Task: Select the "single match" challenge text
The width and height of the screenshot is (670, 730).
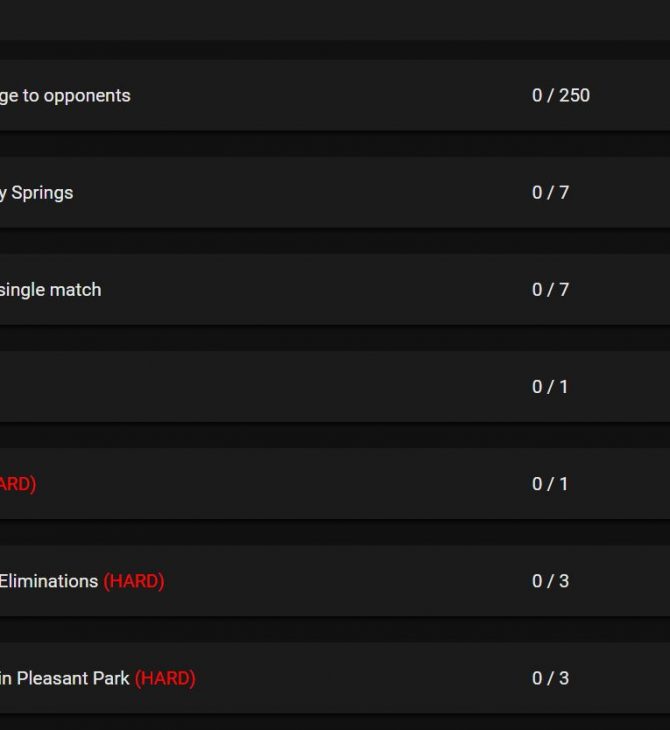Action: coord(50,290)
